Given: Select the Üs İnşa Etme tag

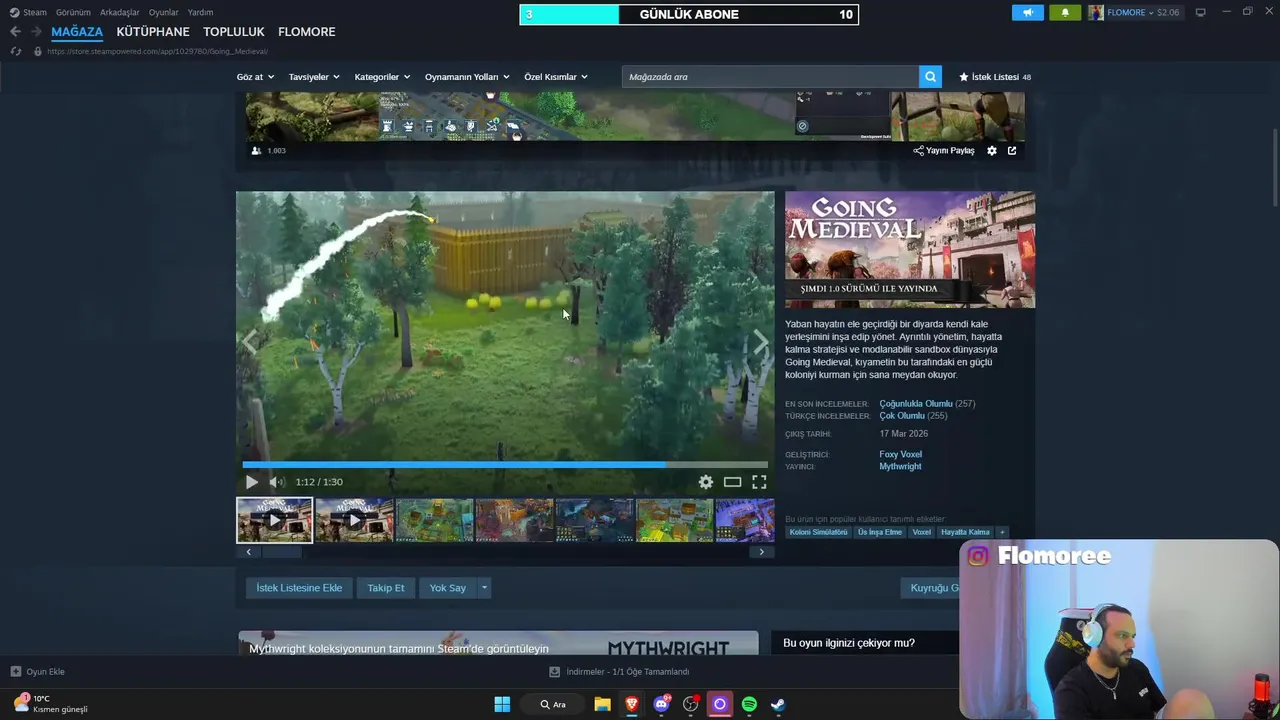Looking at the screenshot, I should (x=880, y=532).
